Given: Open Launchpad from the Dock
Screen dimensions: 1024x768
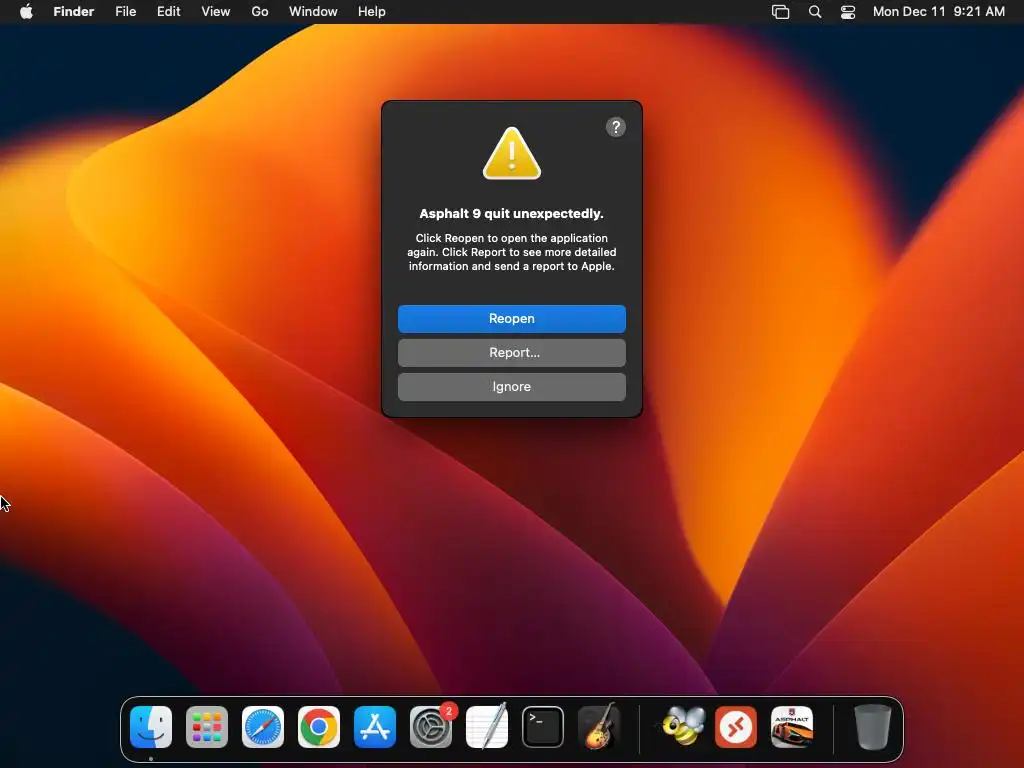Looking at the screenshot, I should pyautogui.click(x=207, y=727).
